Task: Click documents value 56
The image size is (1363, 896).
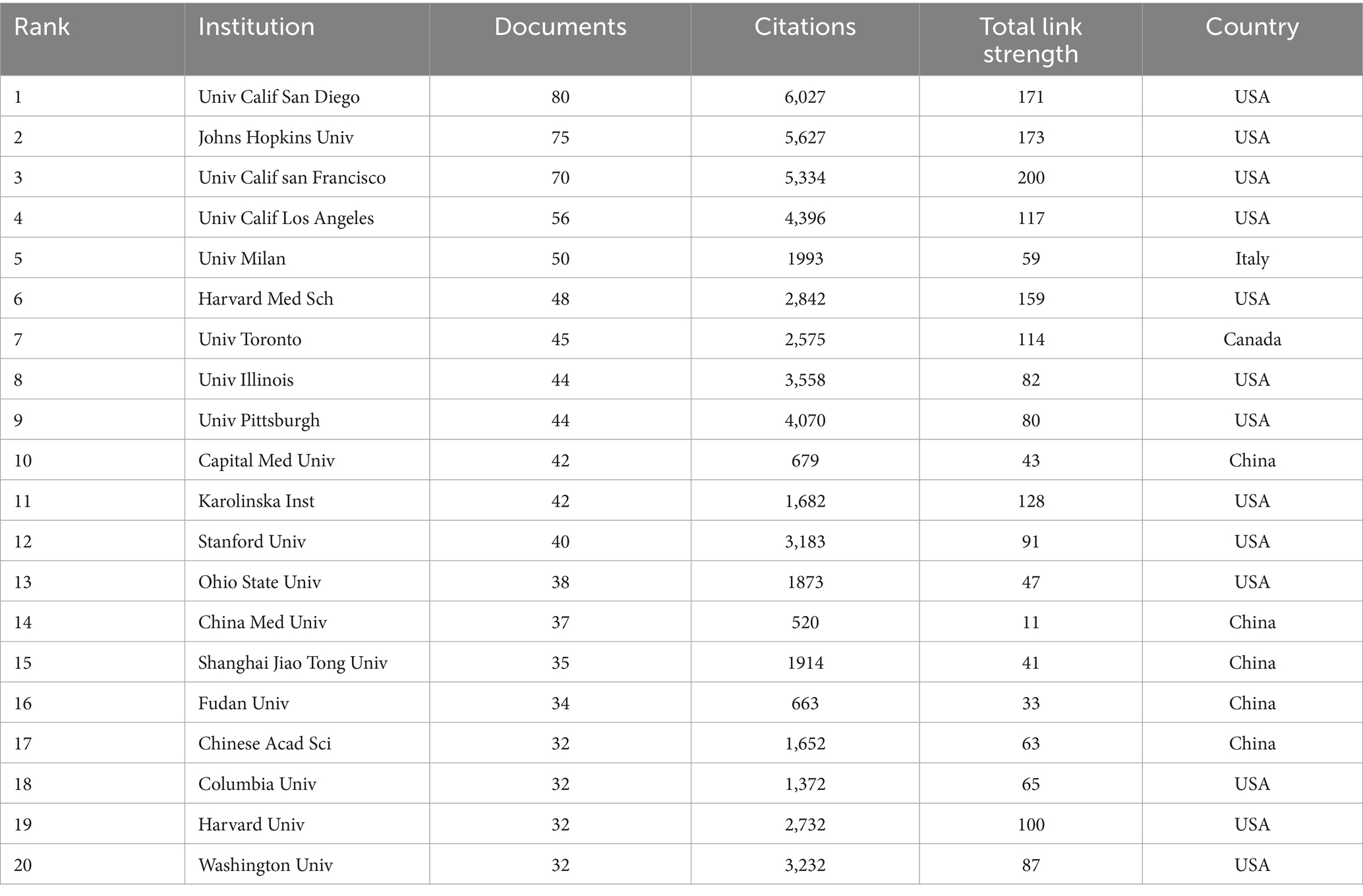Action: (x=560, y=218)
